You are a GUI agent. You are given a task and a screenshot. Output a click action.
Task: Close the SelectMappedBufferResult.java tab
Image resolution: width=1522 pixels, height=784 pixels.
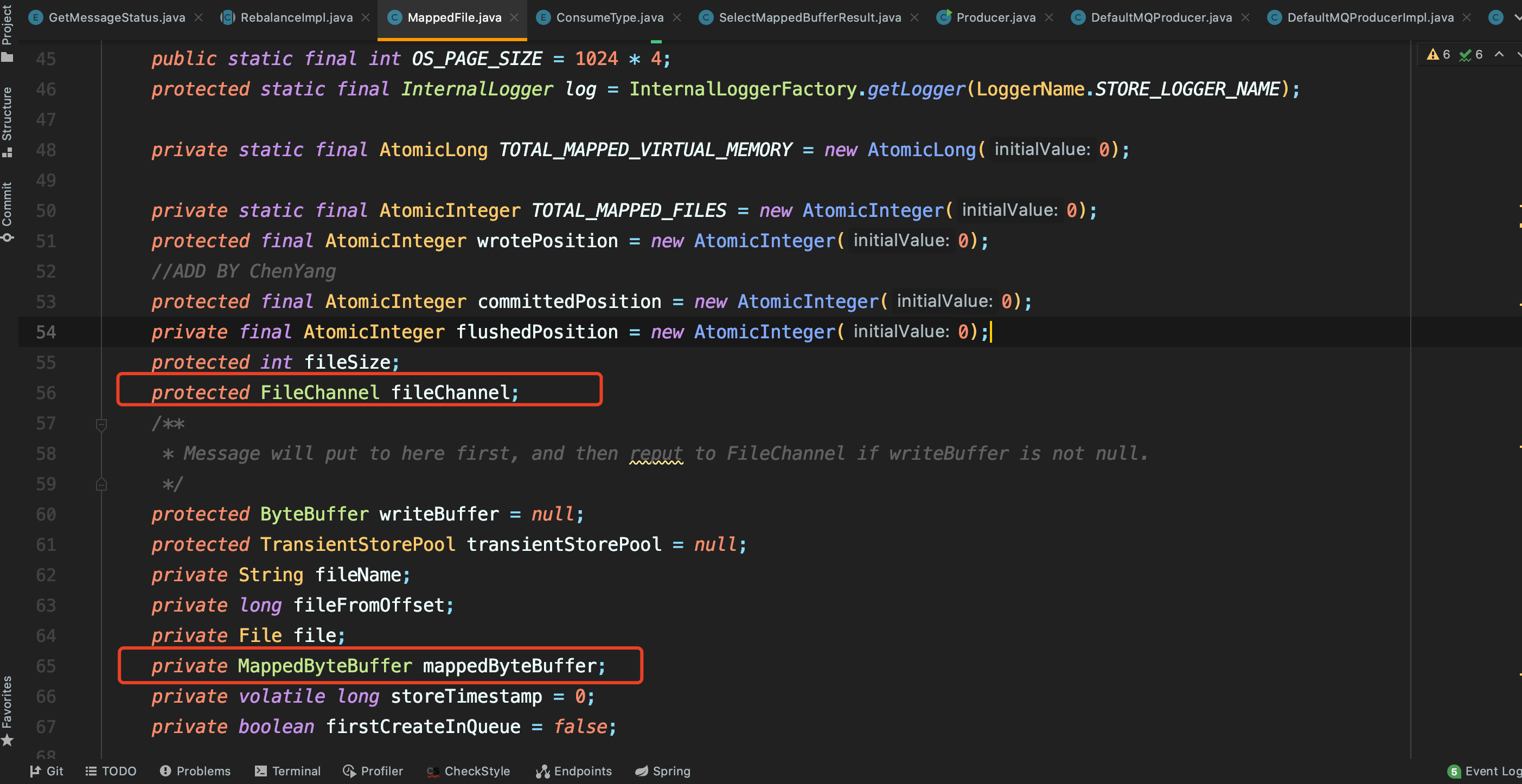(915, 18)
